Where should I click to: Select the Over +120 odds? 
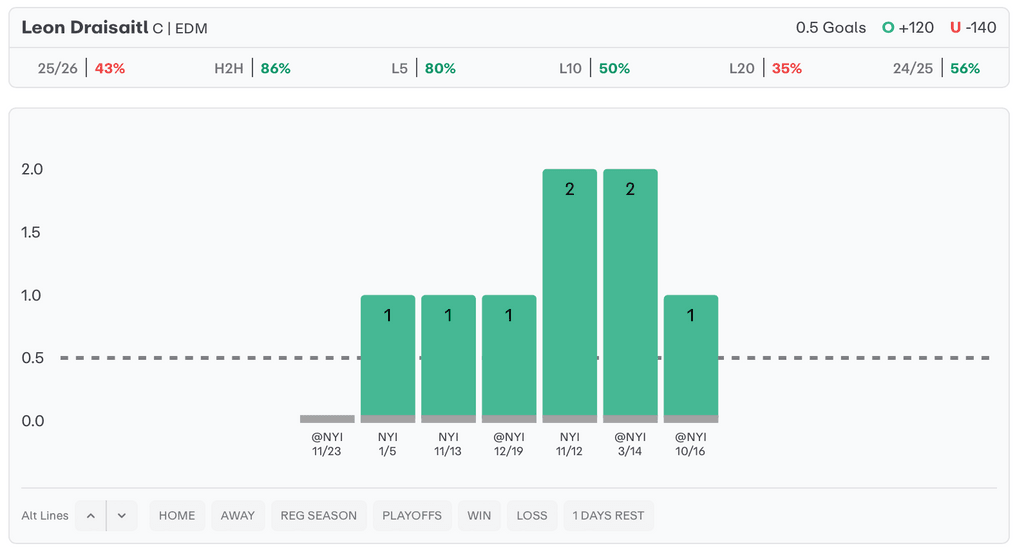(x=908, y=28)
